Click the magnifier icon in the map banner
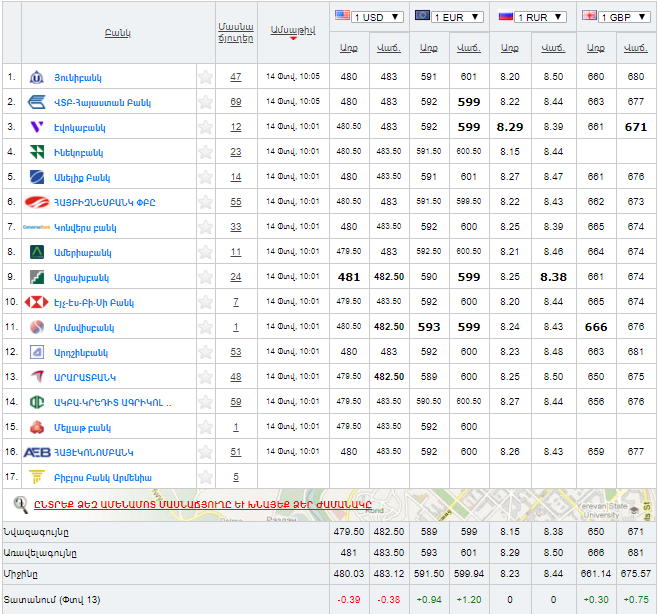 coord(20,504)
